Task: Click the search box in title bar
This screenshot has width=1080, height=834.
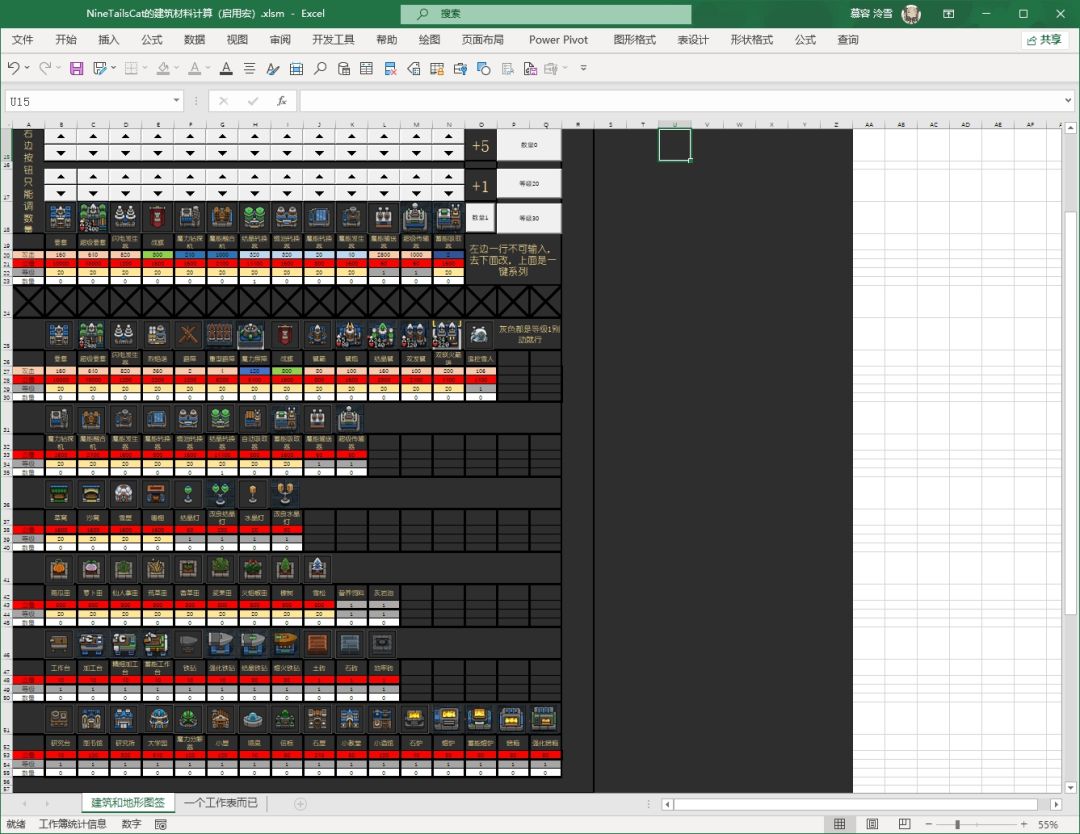Action: (x=545, y=14)
